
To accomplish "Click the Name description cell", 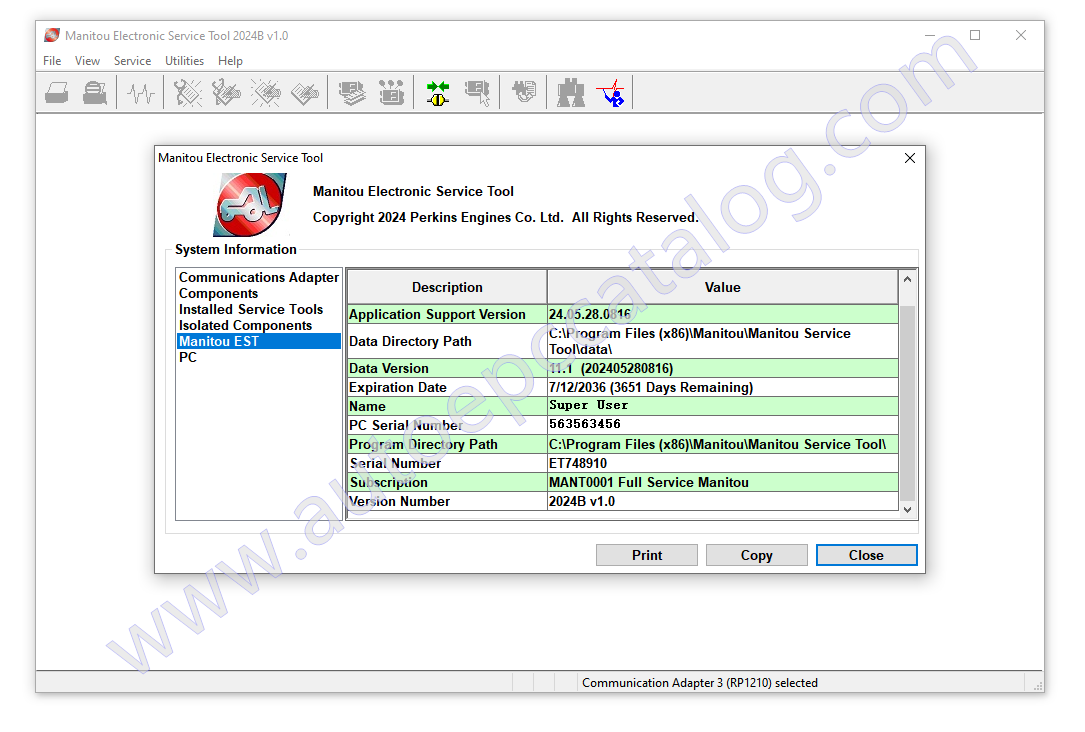I will 447,406.
